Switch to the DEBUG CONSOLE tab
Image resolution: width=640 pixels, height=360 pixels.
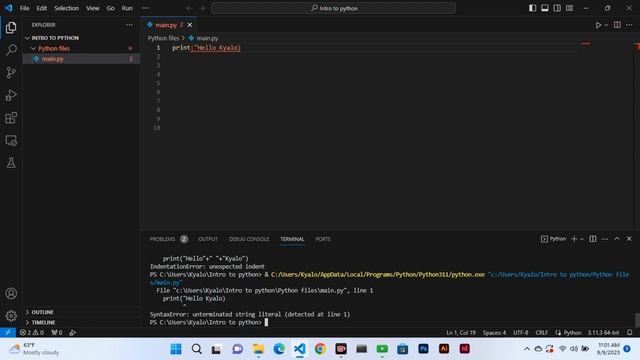coord(249,239)
